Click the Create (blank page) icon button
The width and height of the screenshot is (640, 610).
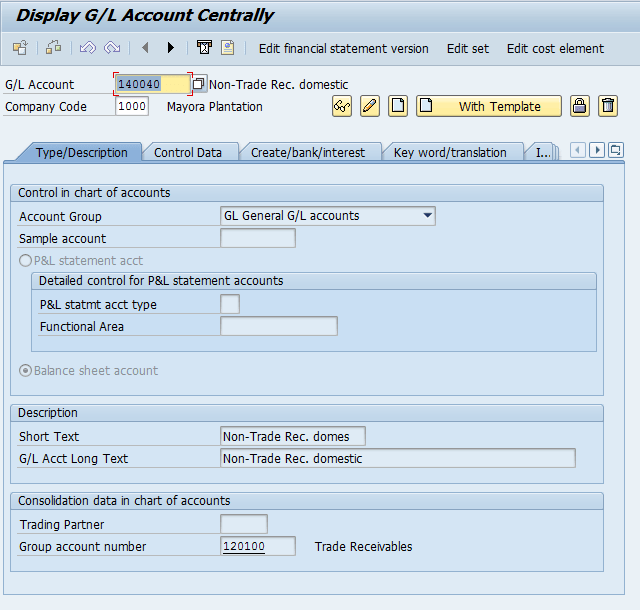click(398, 106)
